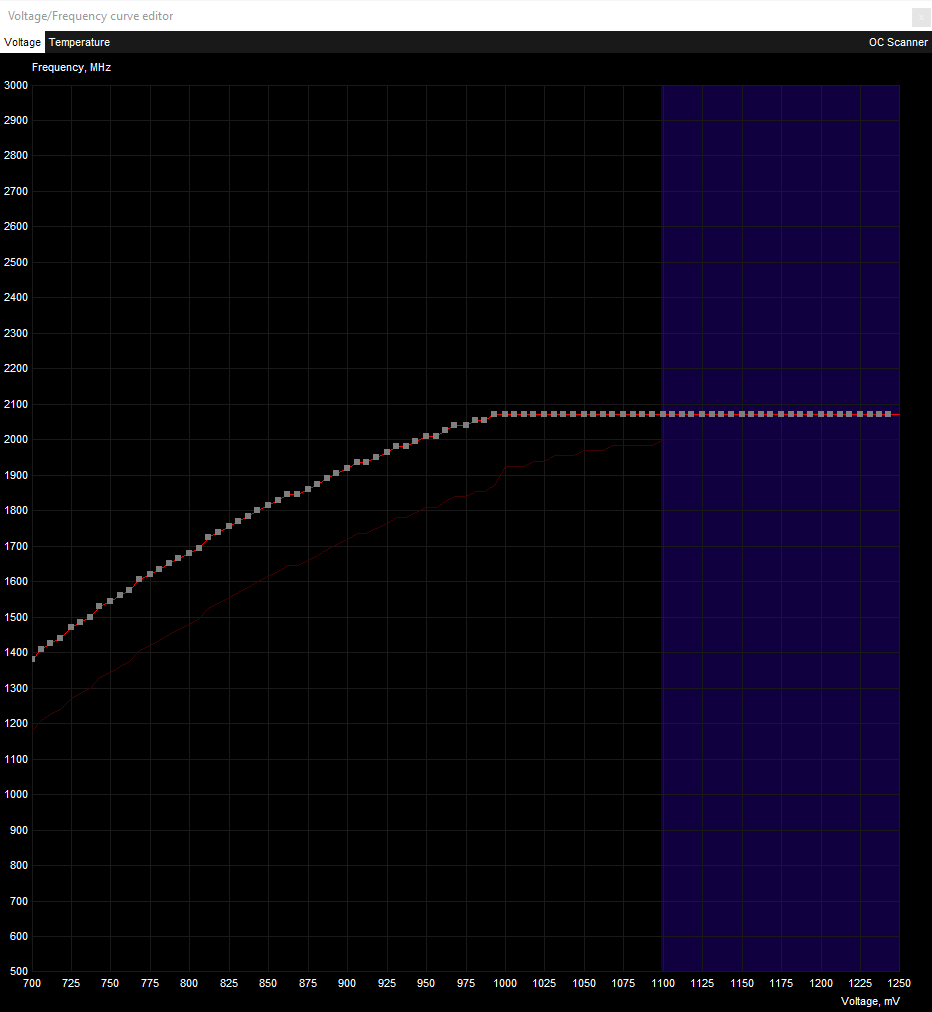This screenshot has width=932, height=1012.
Task: Launch the OC Scanner
Action: pyautogui.click(x=898, y=42)
